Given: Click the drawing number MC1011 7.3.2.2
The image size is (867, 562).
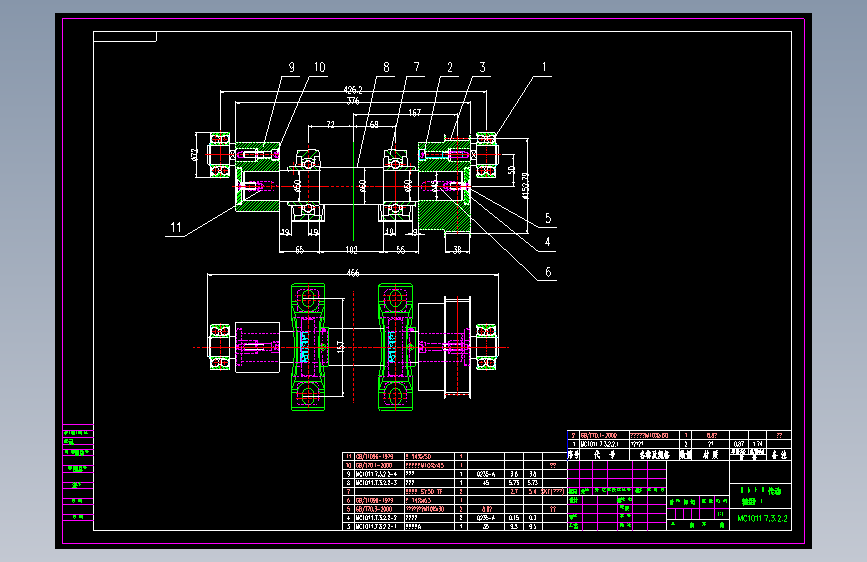Looking at the screenshot, I should tap(762, 519).
